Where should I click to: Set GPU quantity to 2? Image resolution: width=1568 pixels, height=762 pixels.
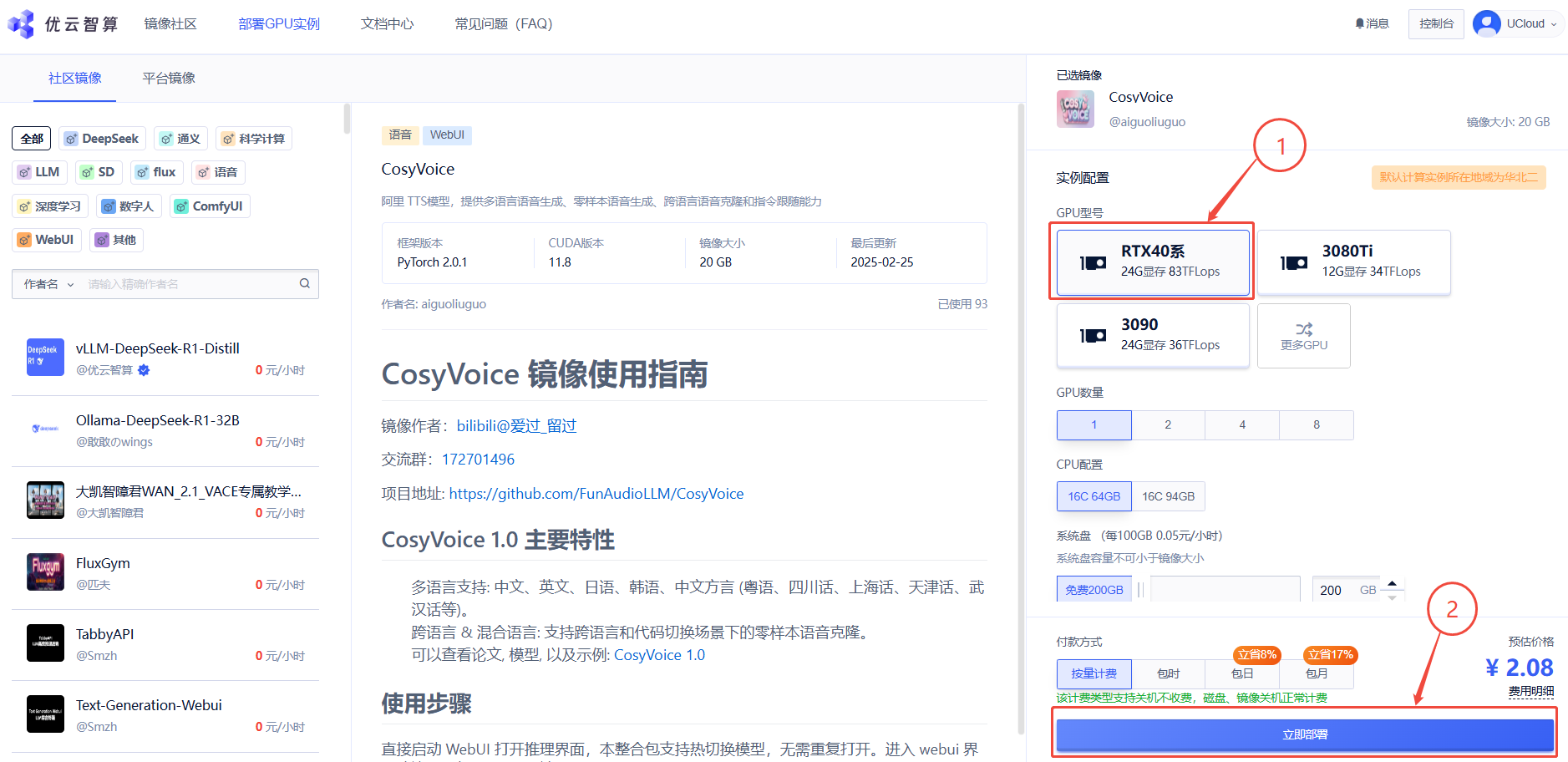click(1168, 425)
